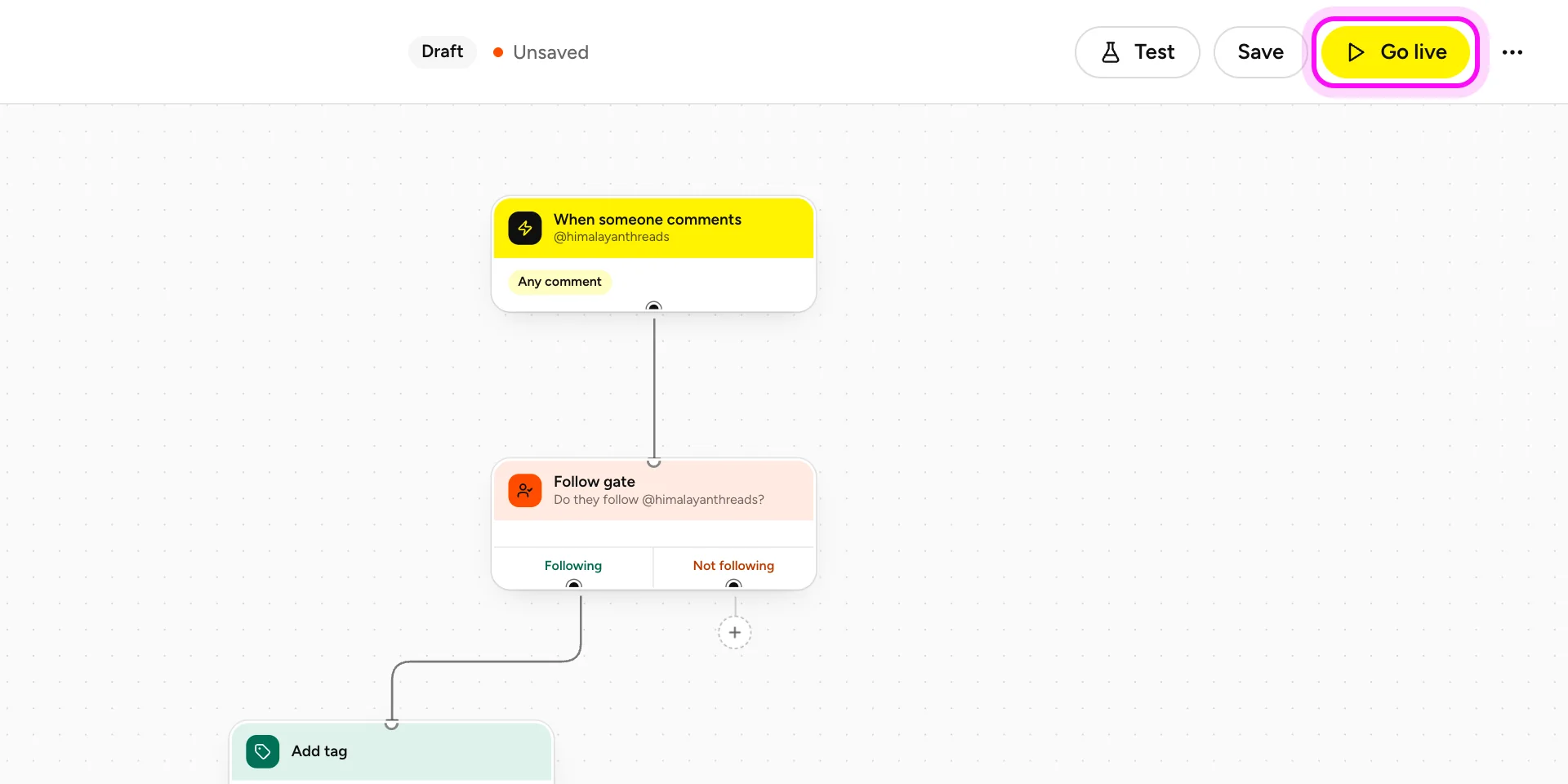Click the Not following branch output connector
This screenshot has height=784, width=1568.
coord(733,586)
